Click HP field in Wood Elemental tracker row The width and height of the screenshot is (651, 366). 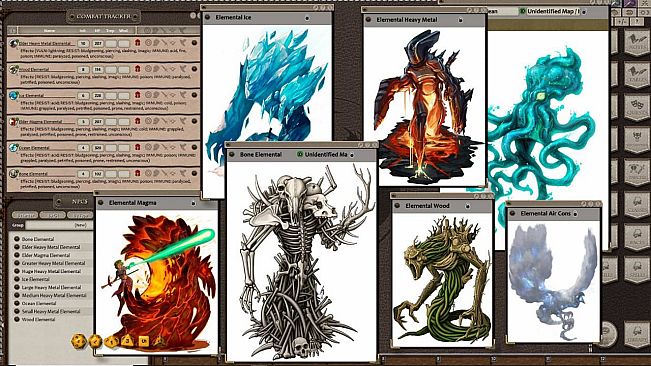pyautogui.click(x=98, y=69)
